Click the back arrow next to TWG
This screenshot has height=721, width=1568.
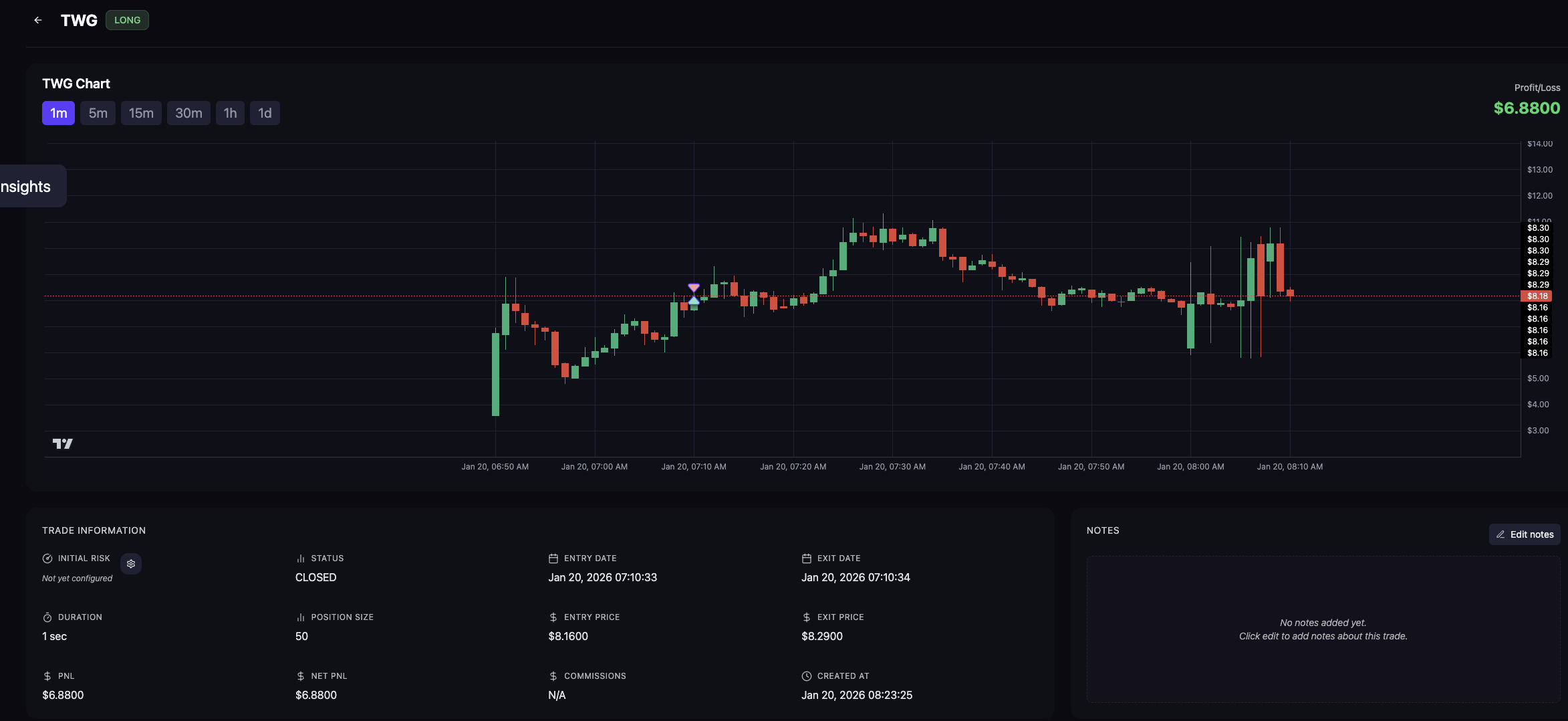point(38,20)
